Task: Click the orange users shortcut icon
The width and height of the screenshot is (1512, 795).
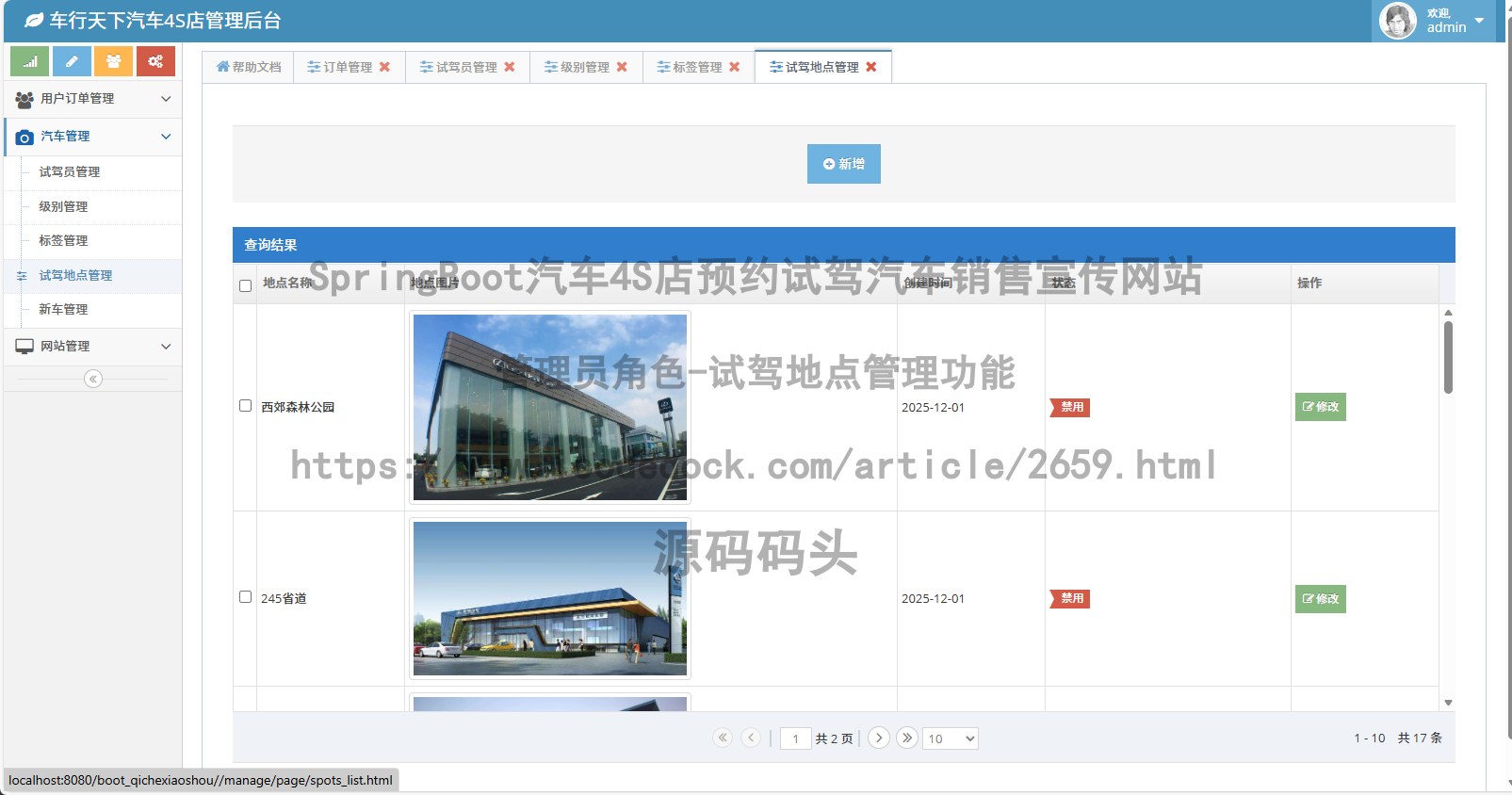Action: point(113,61)
